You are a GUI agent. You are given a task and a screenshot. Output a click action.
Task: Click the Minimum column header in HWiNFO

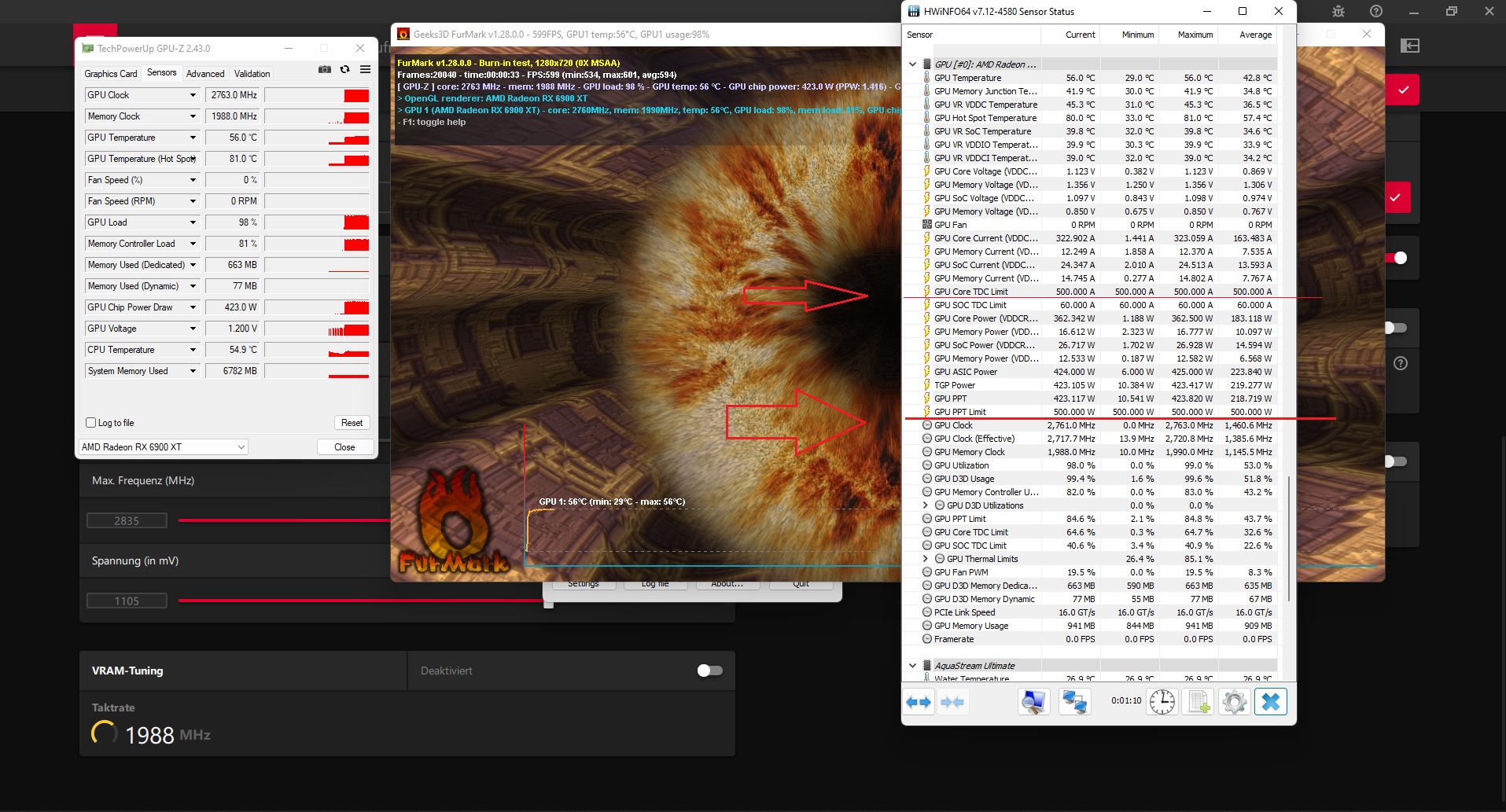pos(1129,35)
